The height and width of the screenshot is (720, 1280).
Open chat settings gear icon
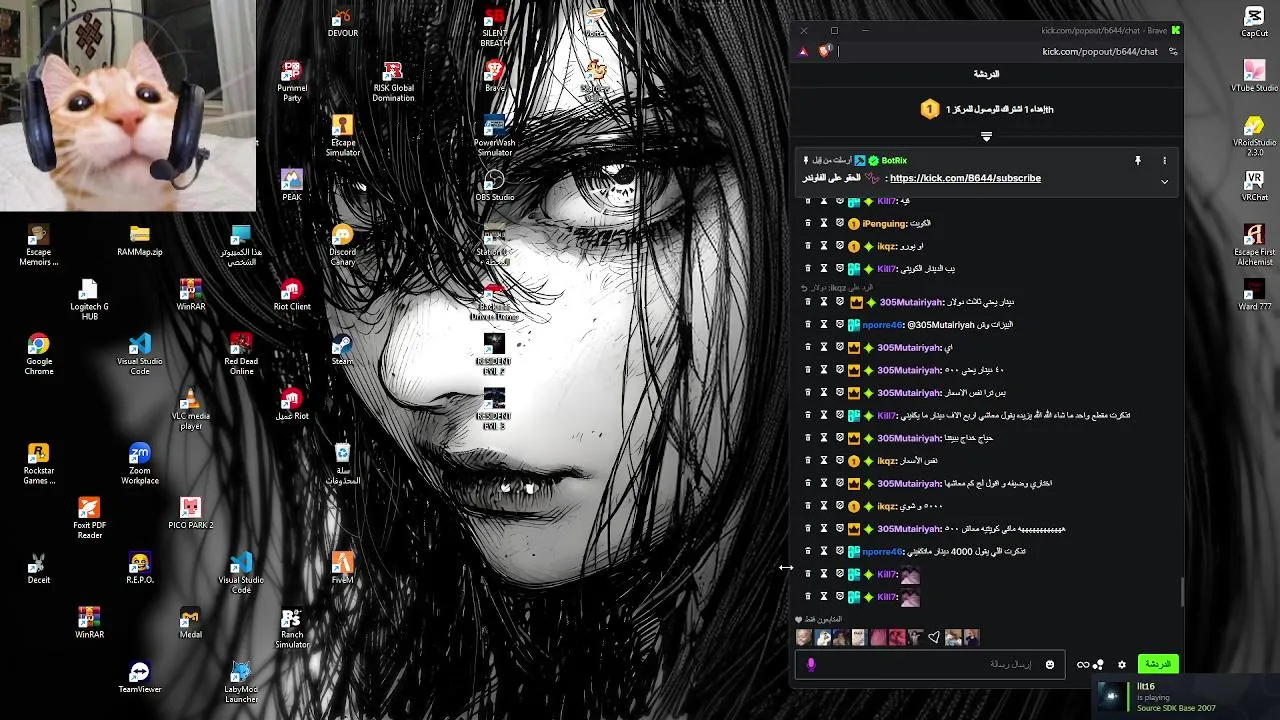(x=1122, y=664)
